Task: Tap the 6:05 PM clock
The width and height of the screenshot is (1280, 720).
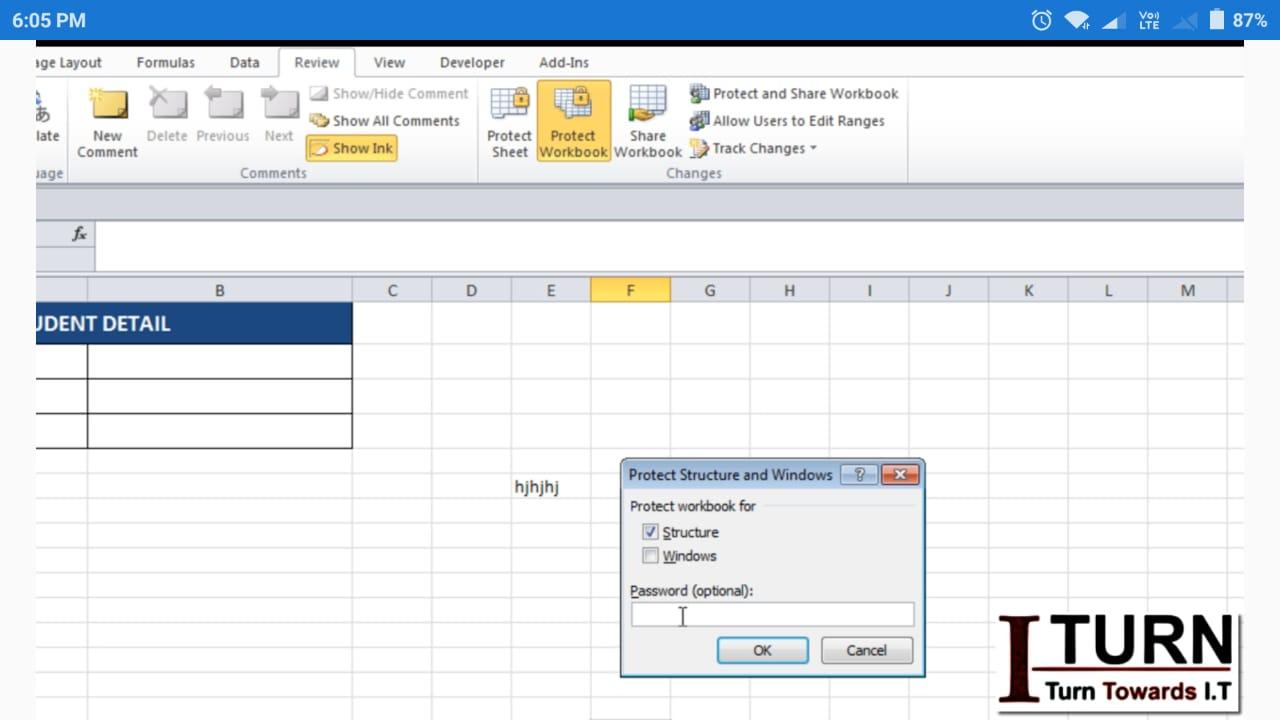Action: pos(49,20)
